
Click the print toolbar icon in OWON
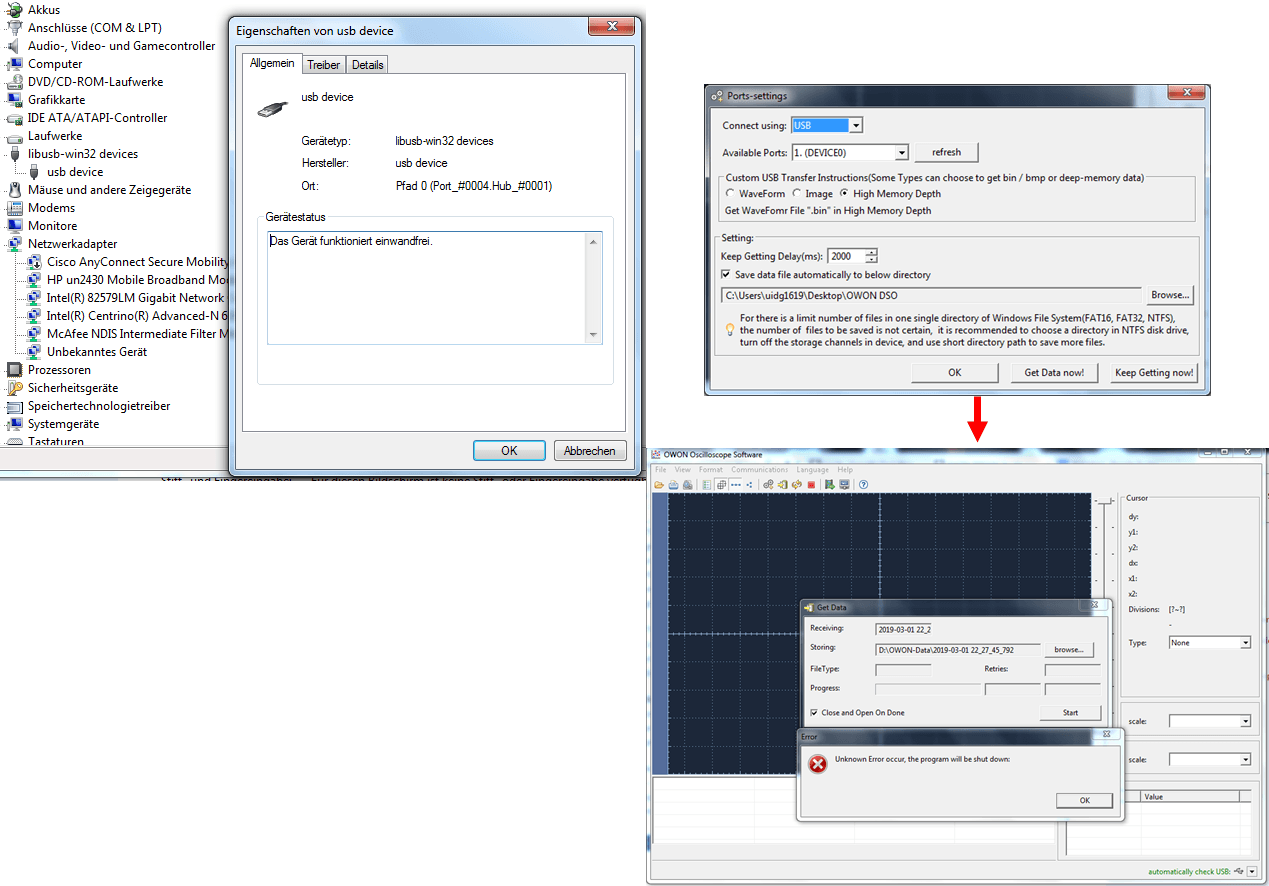coord(672,485)
